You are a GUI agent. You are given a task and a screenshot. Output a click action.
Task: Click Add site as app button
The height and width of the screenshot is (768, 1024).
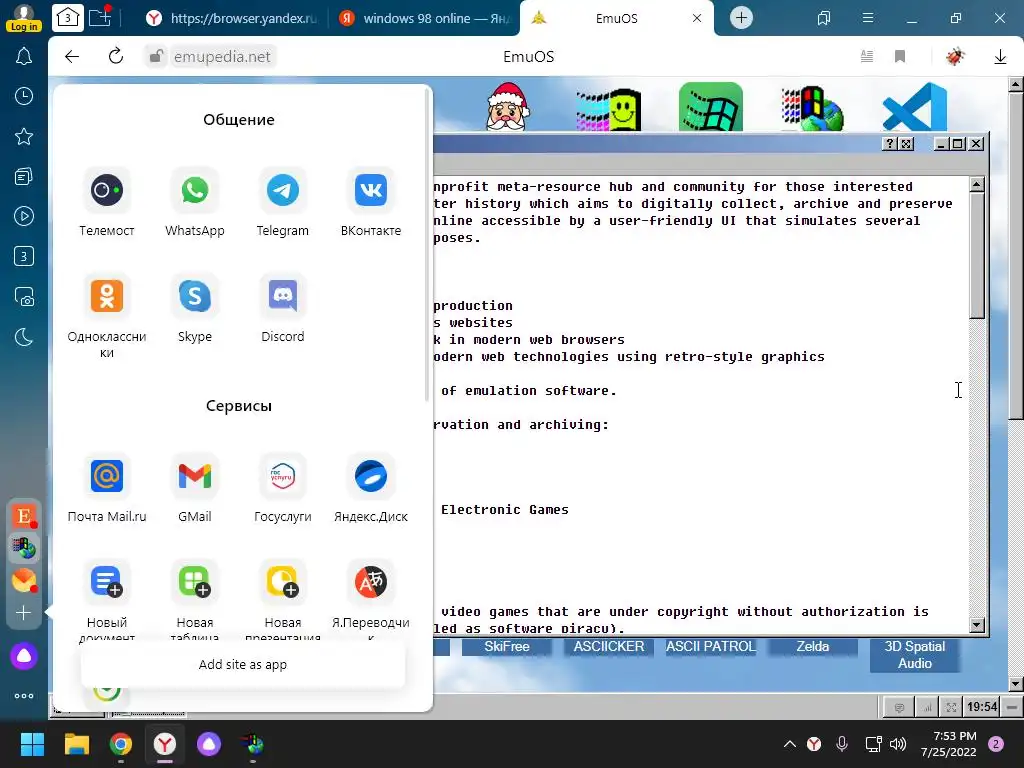pyautogui.click(x=243, y=664)
